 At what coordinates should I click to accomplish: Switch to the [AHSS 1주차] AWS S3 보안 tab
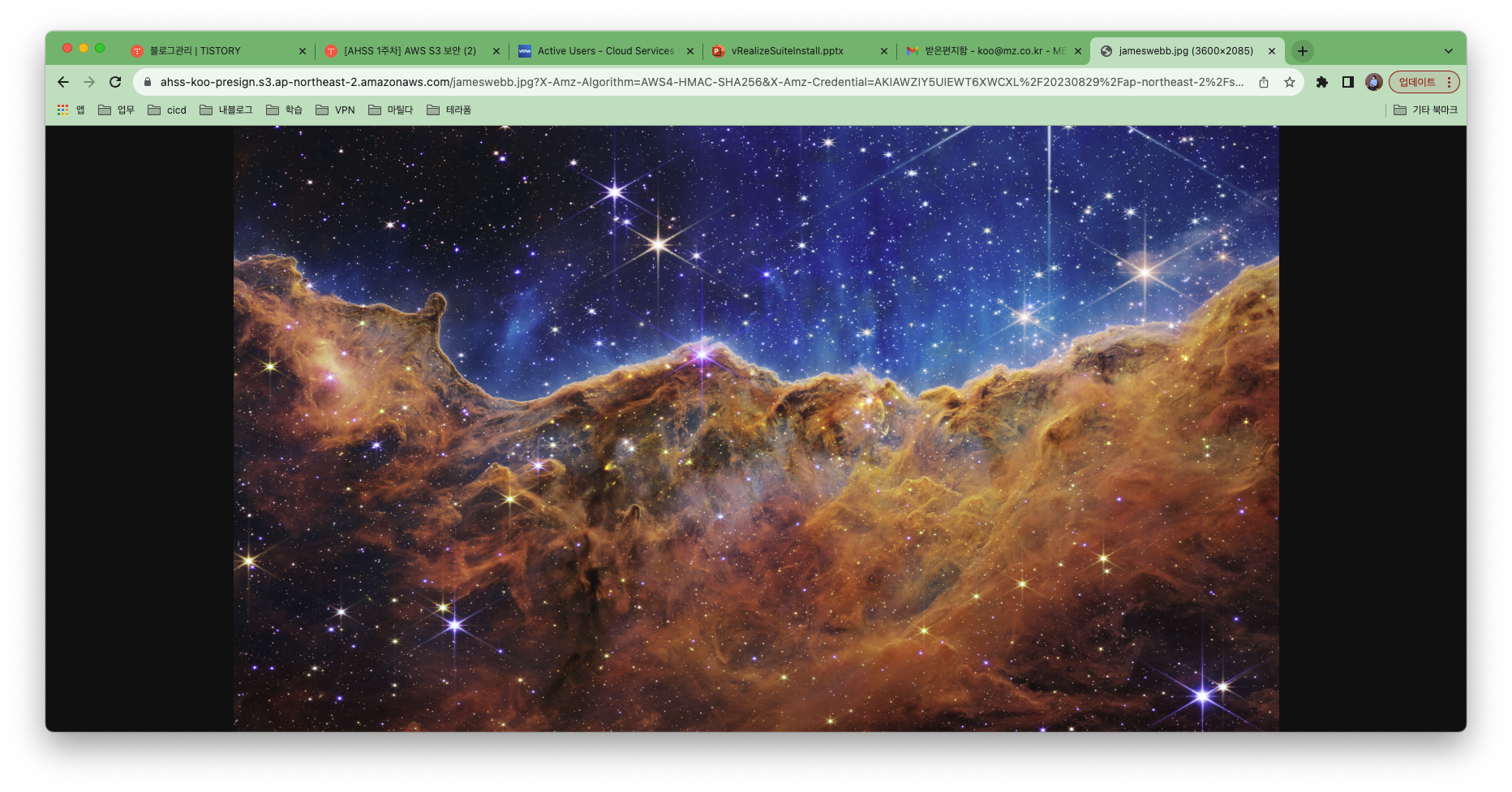click(x=412, y=51)
